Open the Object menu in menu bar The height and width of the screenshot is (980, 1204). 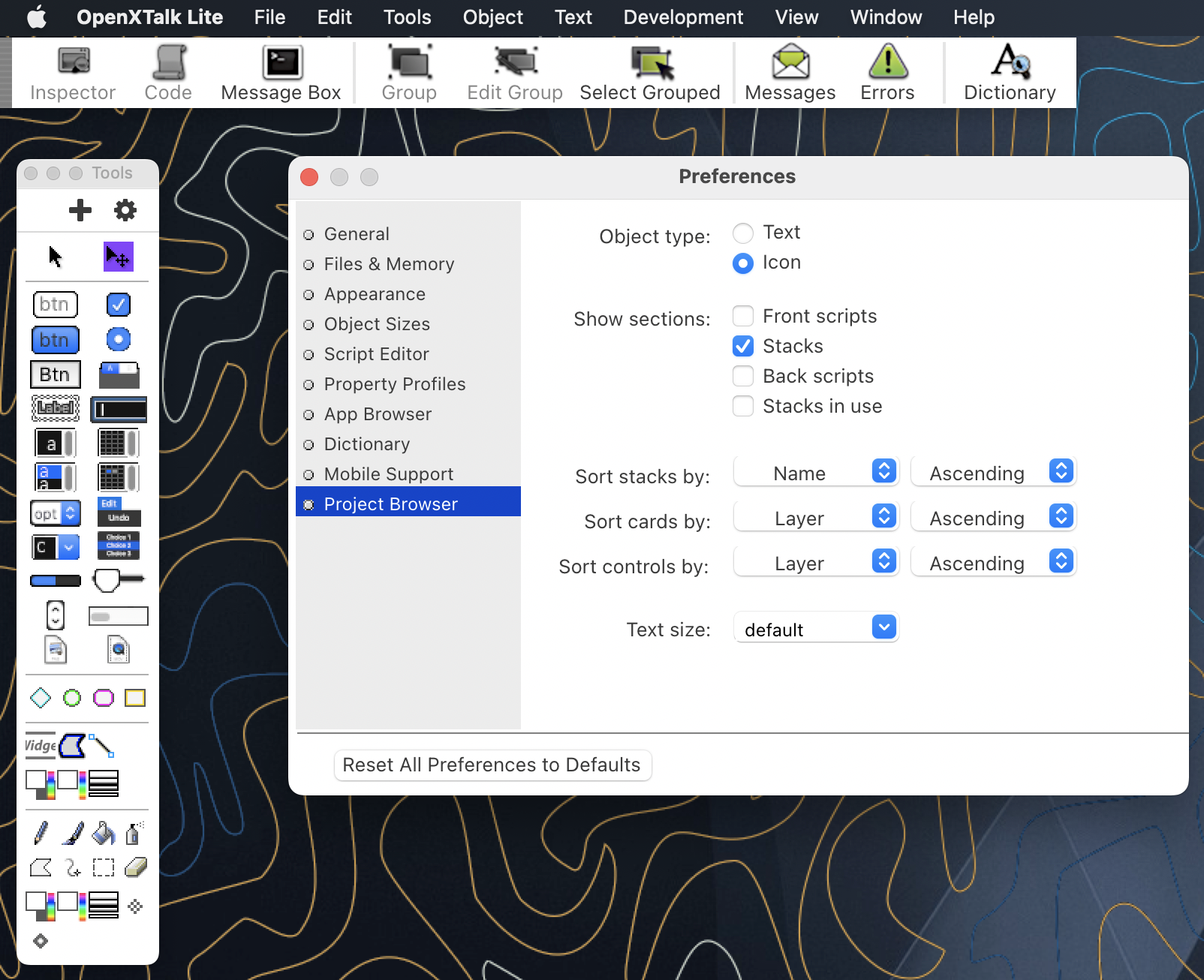tap(492, 17)
